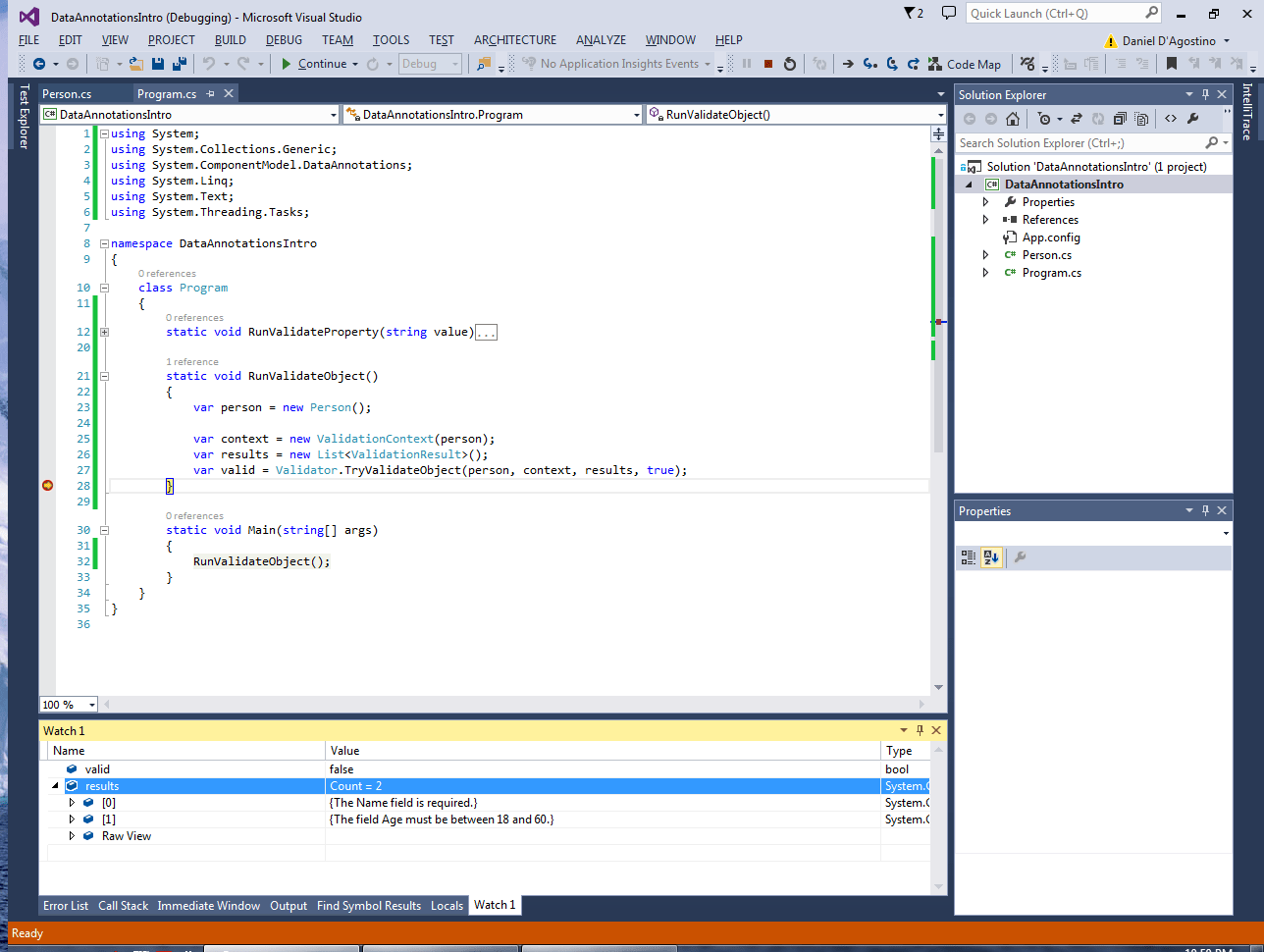1264x952 pixels.
Task: Open the Test Explorer side tab
Action: [24, 117]
